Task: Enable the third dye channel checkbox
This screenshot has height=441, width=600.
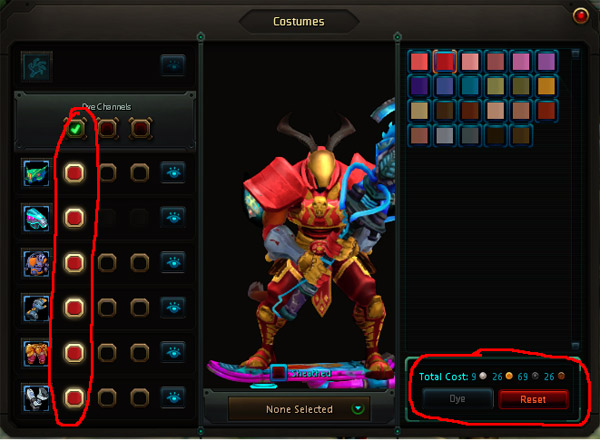Action: pos(140,129)
